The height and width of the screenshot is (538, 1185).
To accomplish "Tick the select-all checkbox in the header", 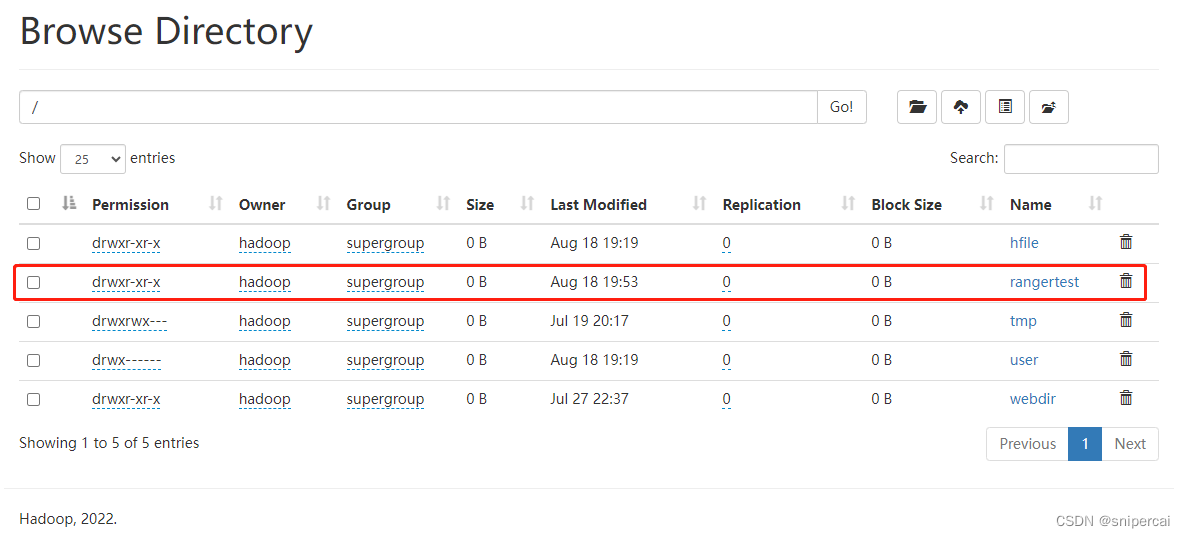I will 33,203.
